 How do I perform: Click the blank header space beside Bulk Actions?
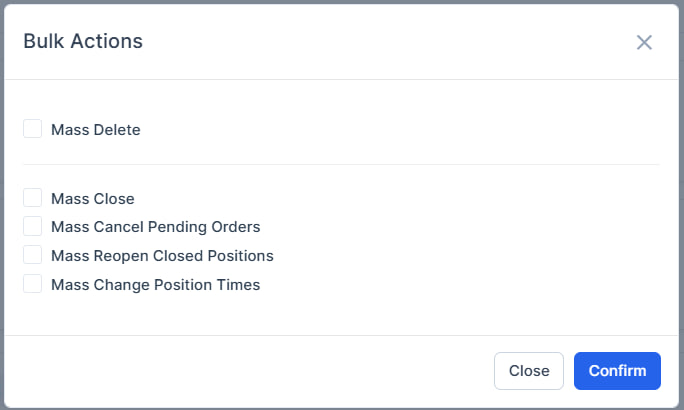click(x=380, y=42)
